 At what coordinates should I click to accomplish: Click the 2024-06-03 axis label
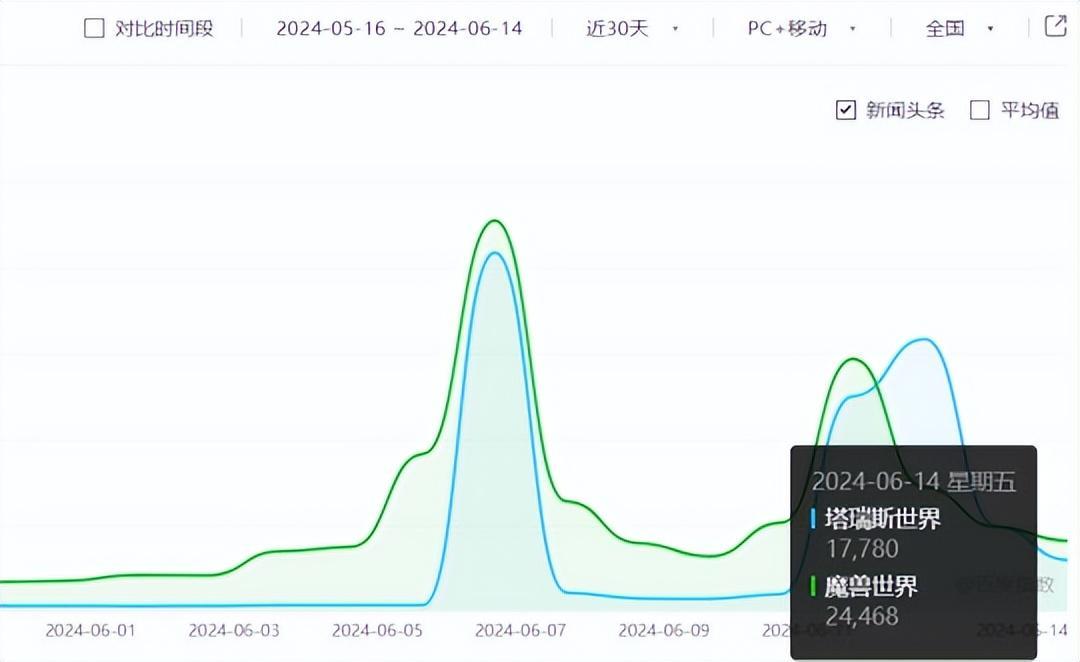[x=234, y=631]
